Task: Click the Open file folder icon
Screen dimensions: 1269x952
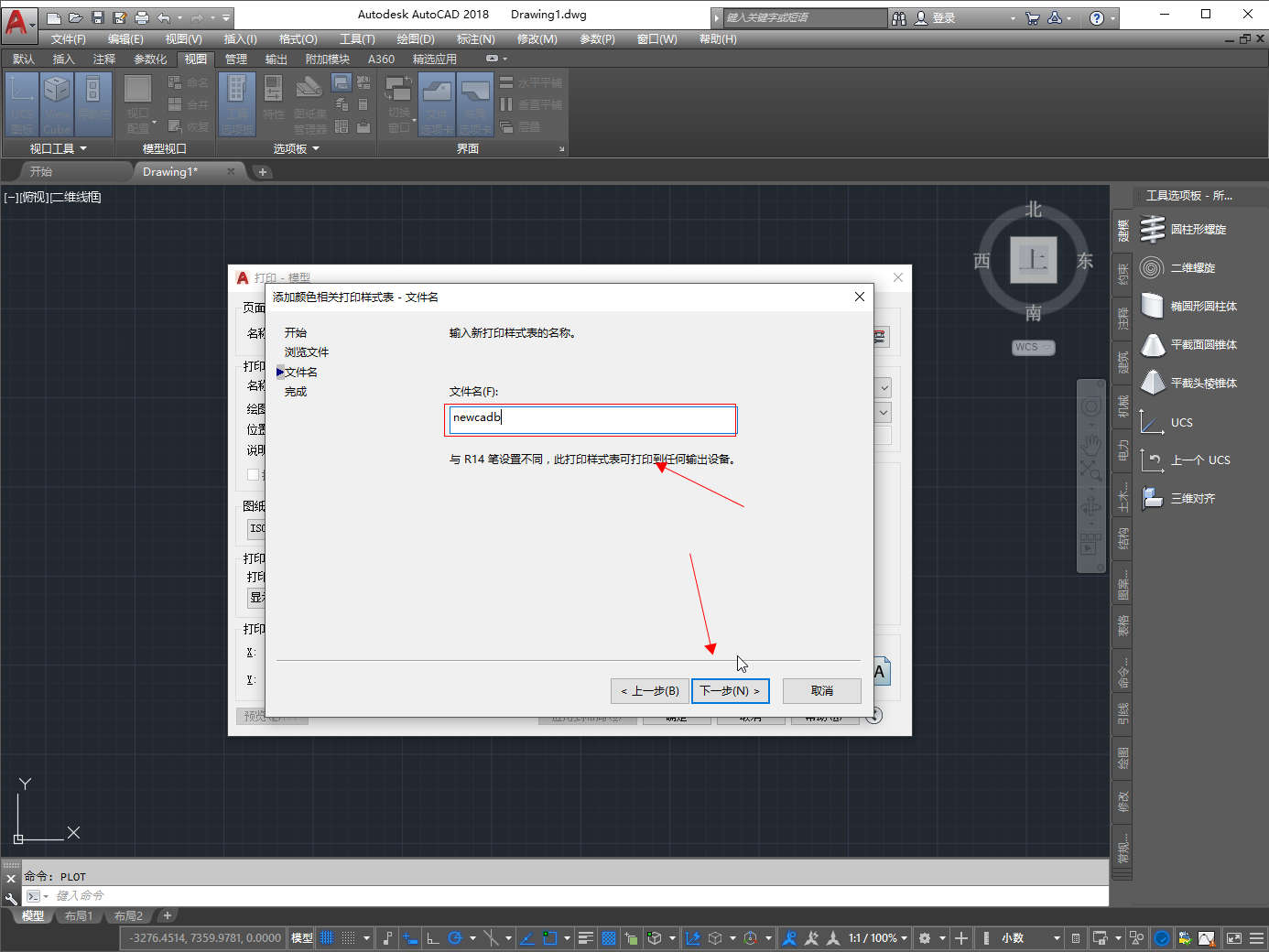Action: (x=76, y=17)
